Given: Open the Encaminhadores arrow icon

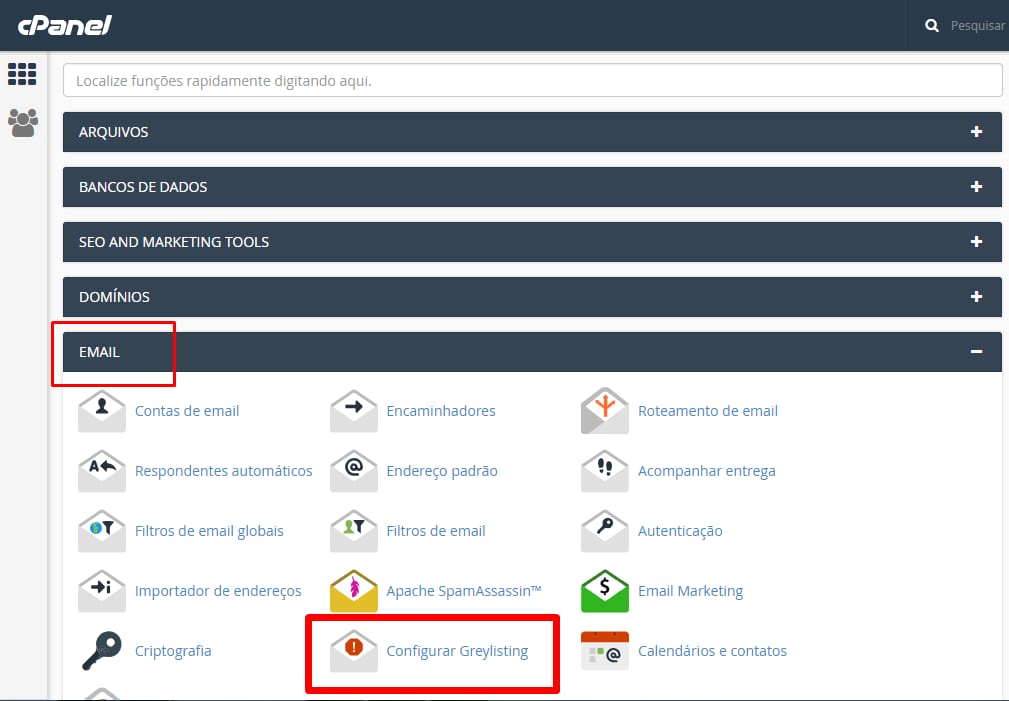Looking at the screenshot, I should point(354,411).
